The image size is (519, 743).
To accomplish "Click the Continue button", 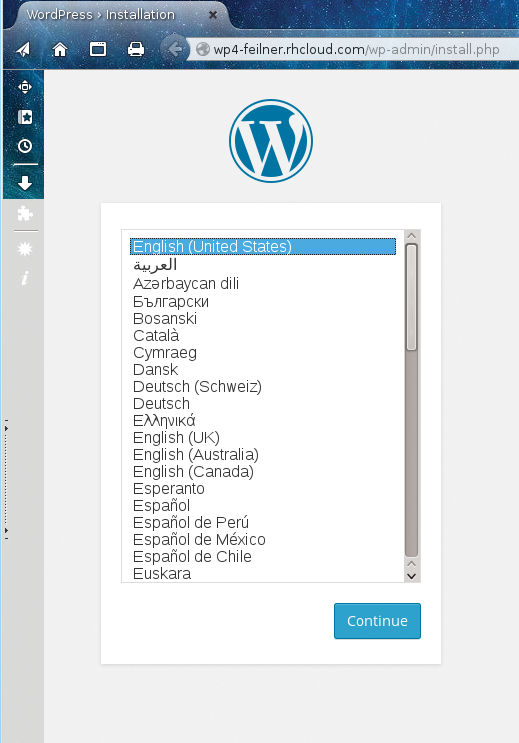I will point(377,621).
